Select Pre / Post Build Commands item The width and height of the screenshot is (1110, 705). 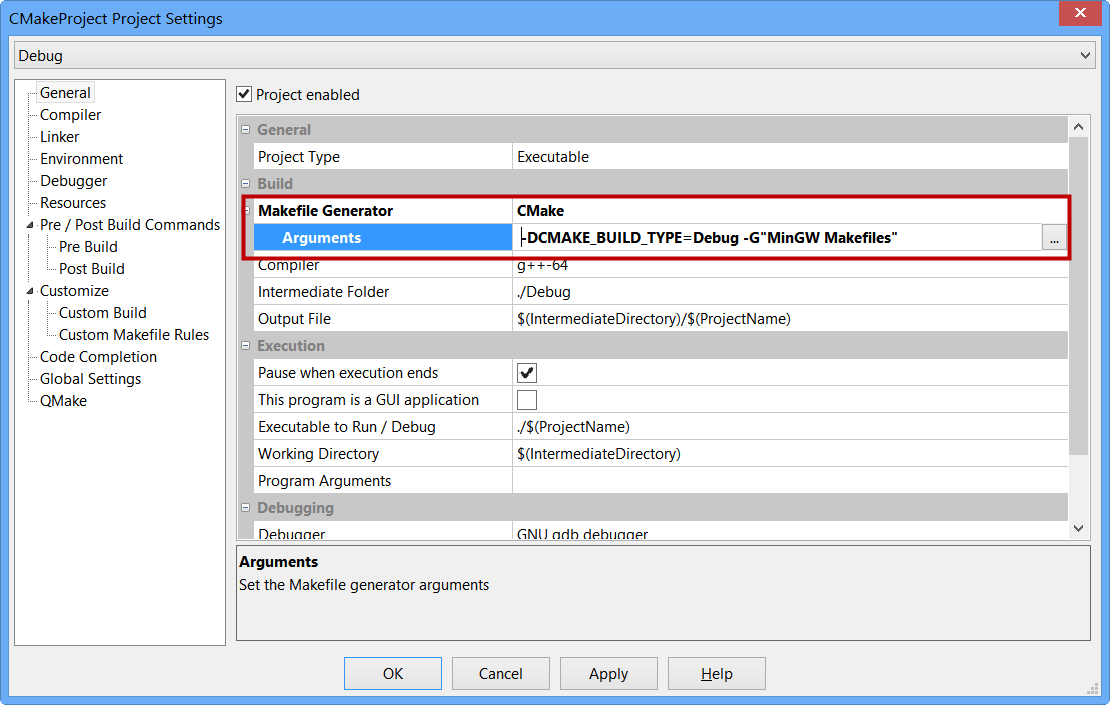(130, 224)
